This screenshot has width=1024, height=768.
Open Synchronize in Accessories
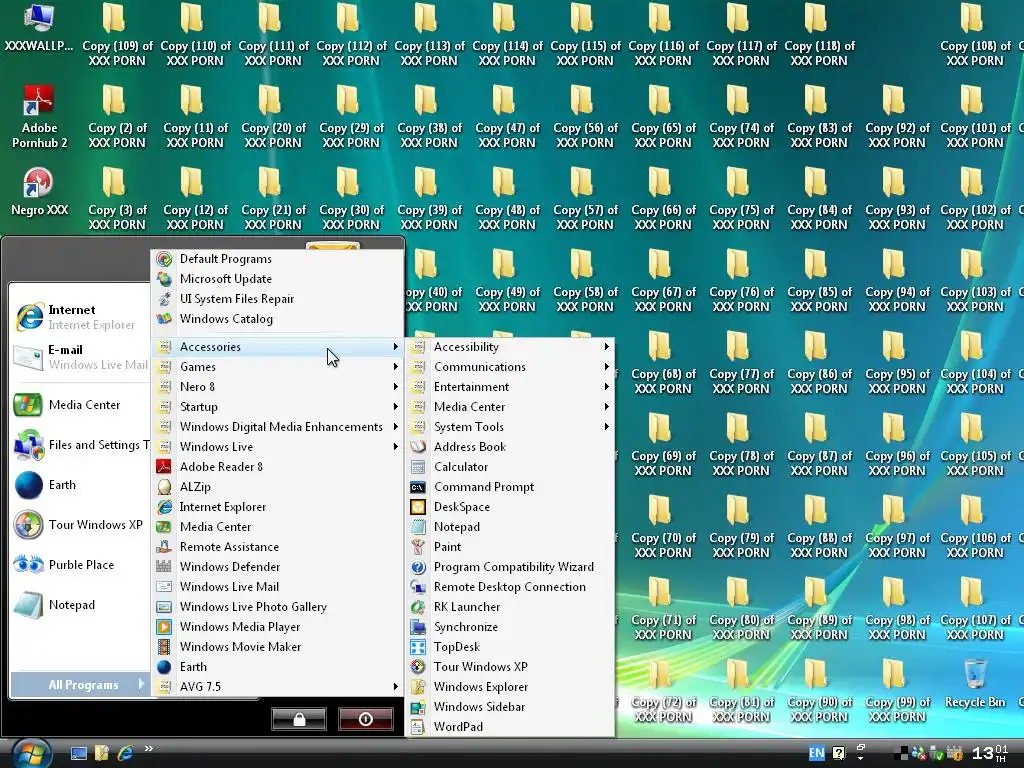509,627
